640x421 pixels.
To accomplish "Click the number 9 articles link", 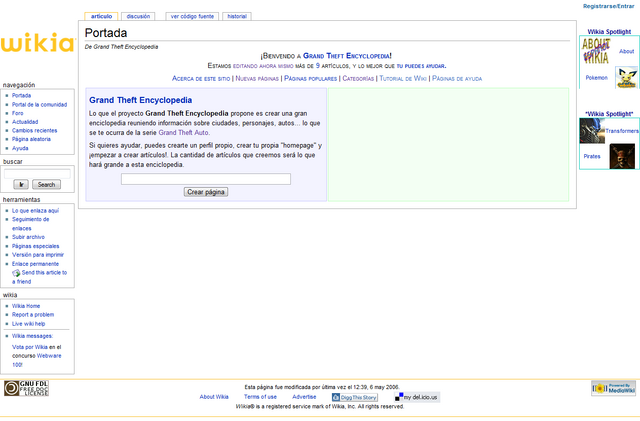I will [318, 66].
